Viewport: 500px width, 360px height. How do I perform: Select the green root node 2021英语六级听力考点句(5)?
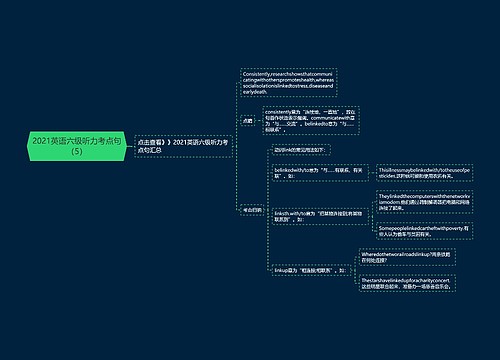click(x=77, y=146)
